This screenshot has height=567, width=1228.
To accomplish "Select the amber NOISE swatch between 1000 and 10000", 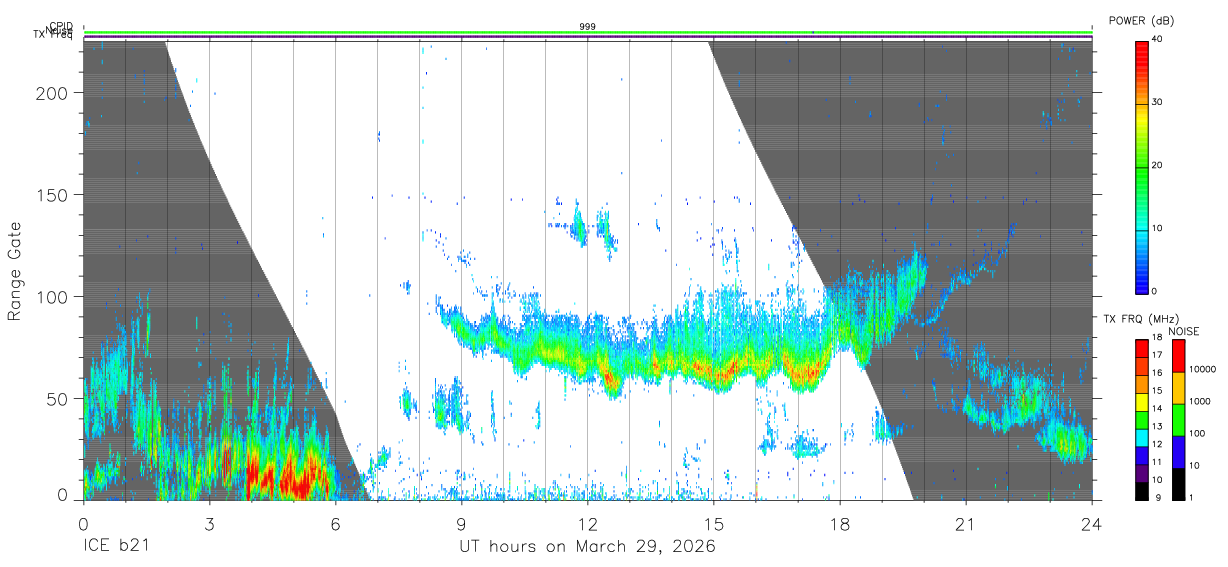I will [1179, 388].
